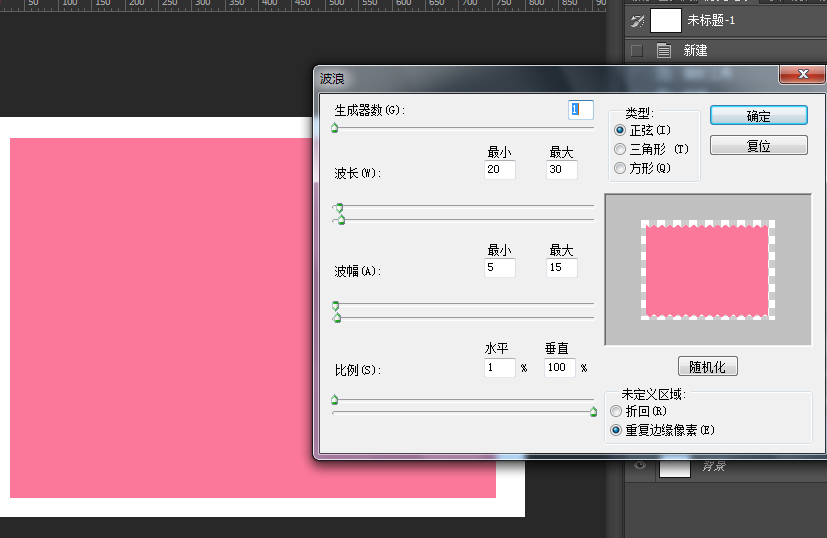Select the 背景 layer name
The width and height of the screenshot is (827, 538).
714,466
